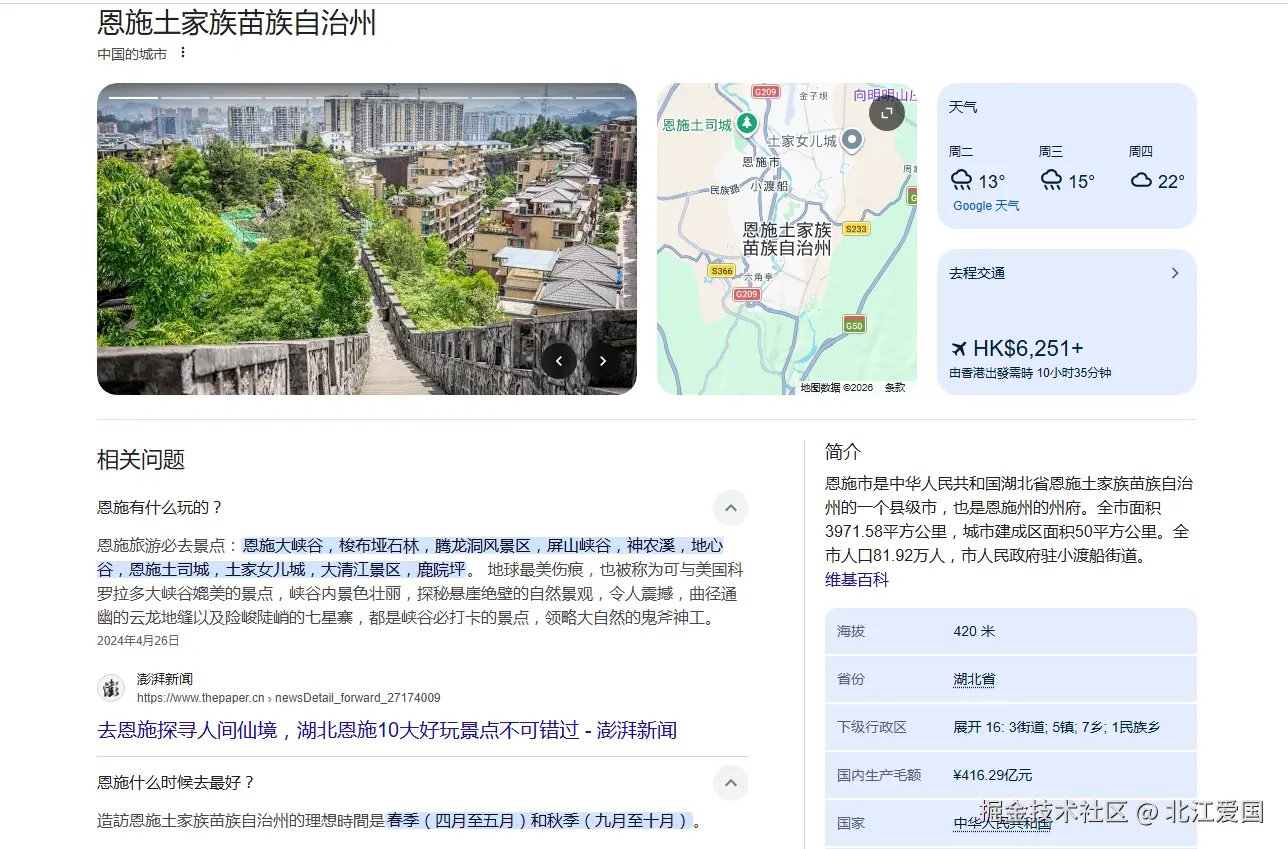1288x849 pixels.
Task: Click Tuesday's rain cloud weather icon
Action: pyautogui.click(x=961, y=180)
